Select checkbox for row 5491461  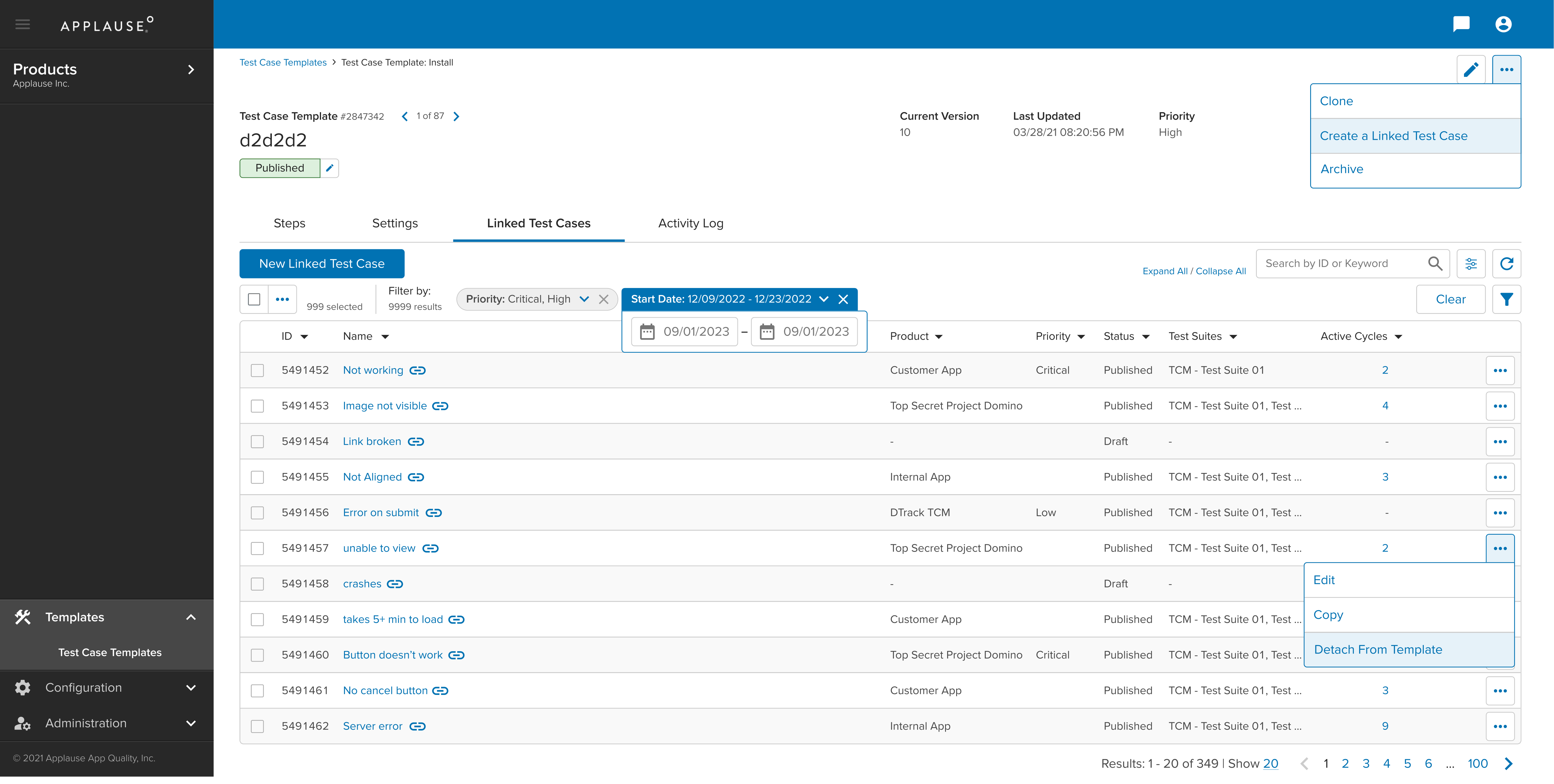coord(258,691)
